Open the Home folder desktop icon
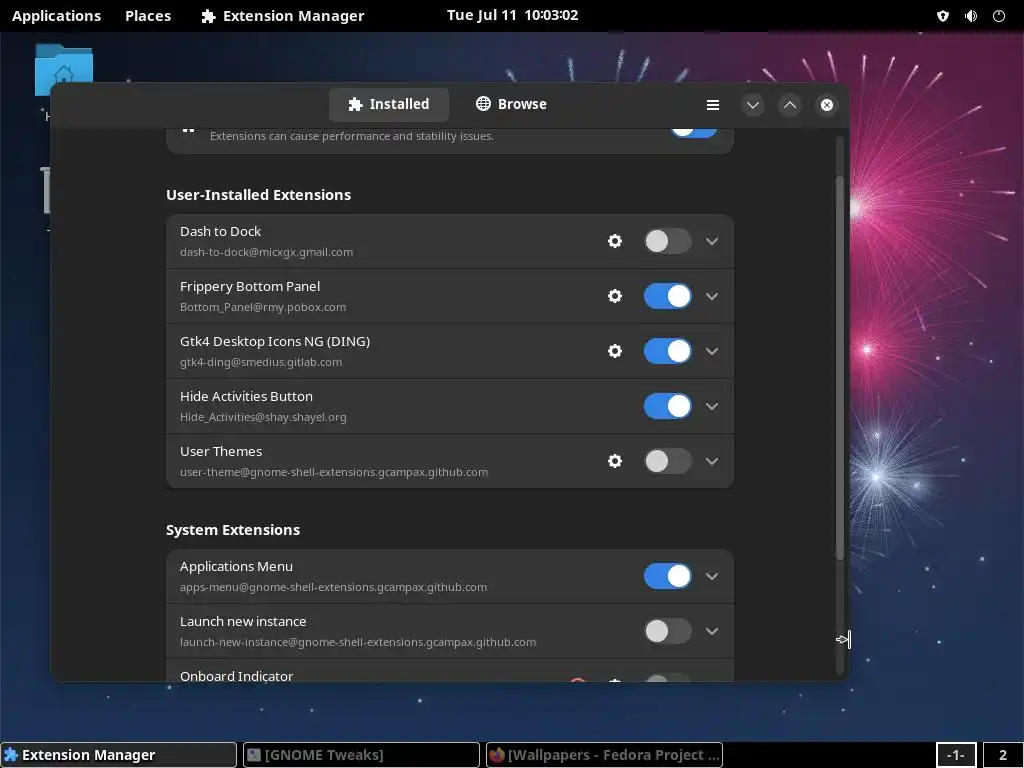This screenshot has width=1024, height=768. [63, 69]
